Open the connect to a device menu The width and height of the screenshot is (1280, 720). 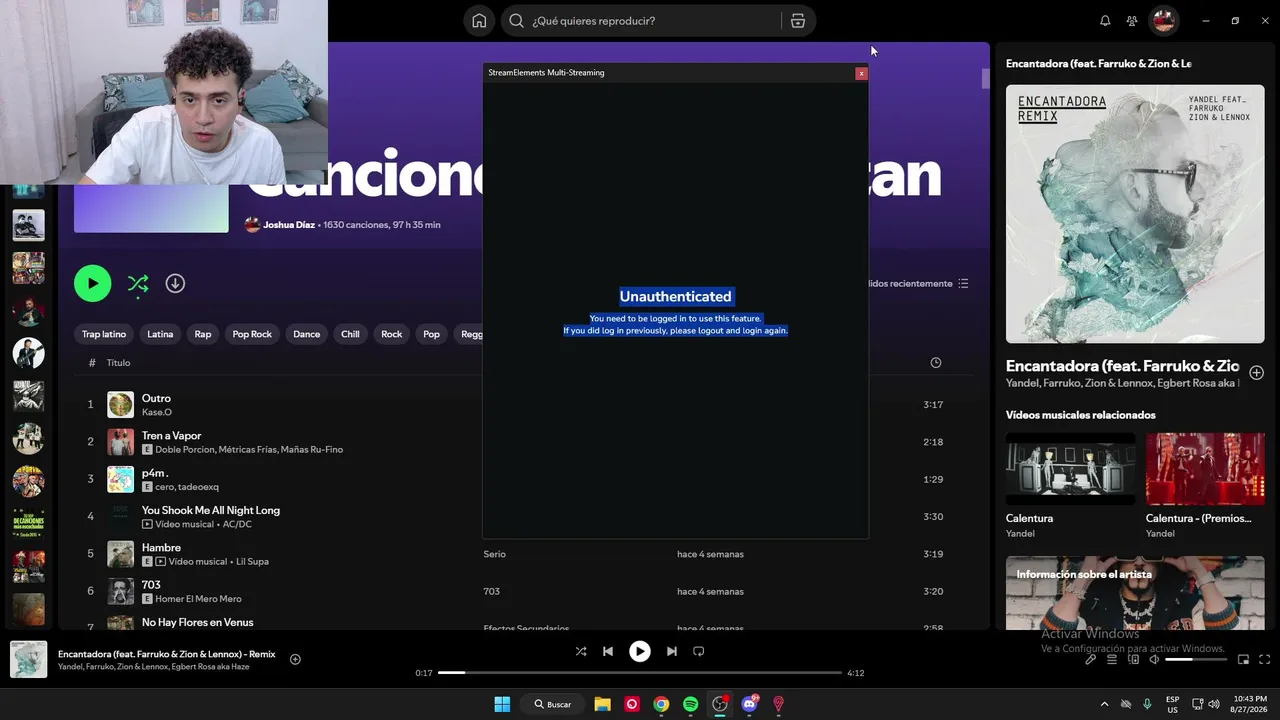coord(1133,659)
